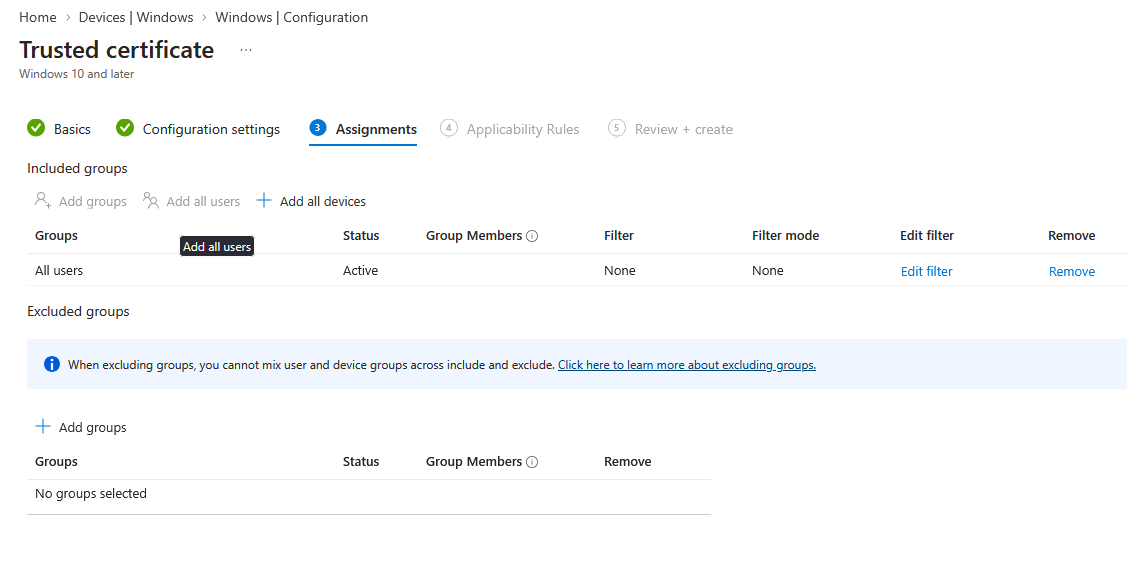
Task: Remove the All users group assignment
Action: coord(1072,271)
